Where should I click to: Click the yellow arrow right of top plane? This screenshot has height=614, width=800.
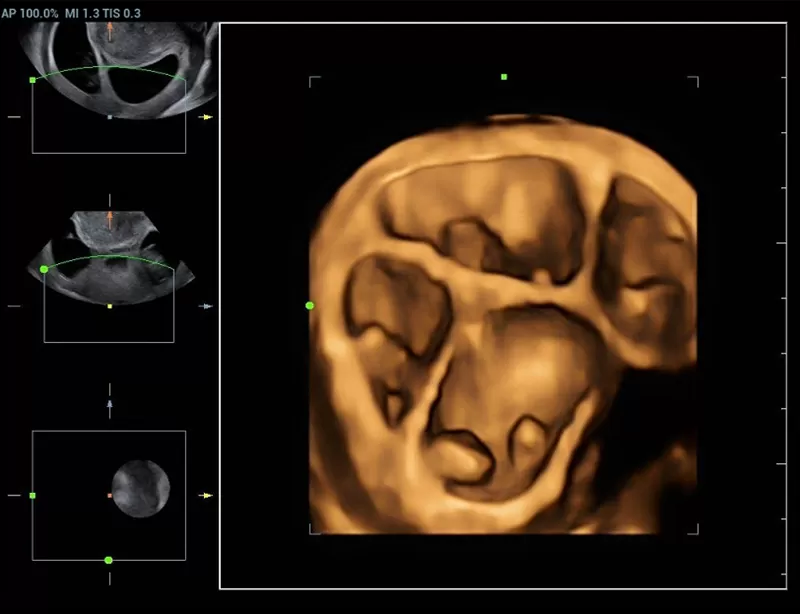[206, 117]
